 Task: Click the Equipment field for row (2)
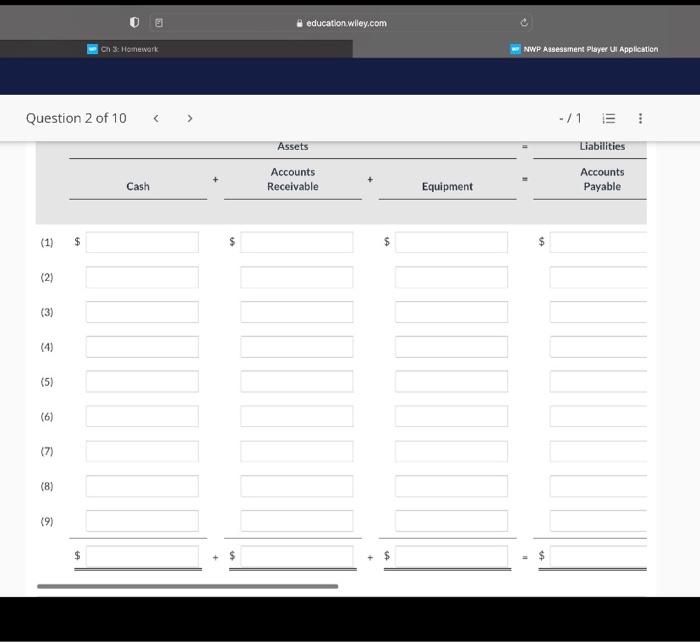coord(451,277)
